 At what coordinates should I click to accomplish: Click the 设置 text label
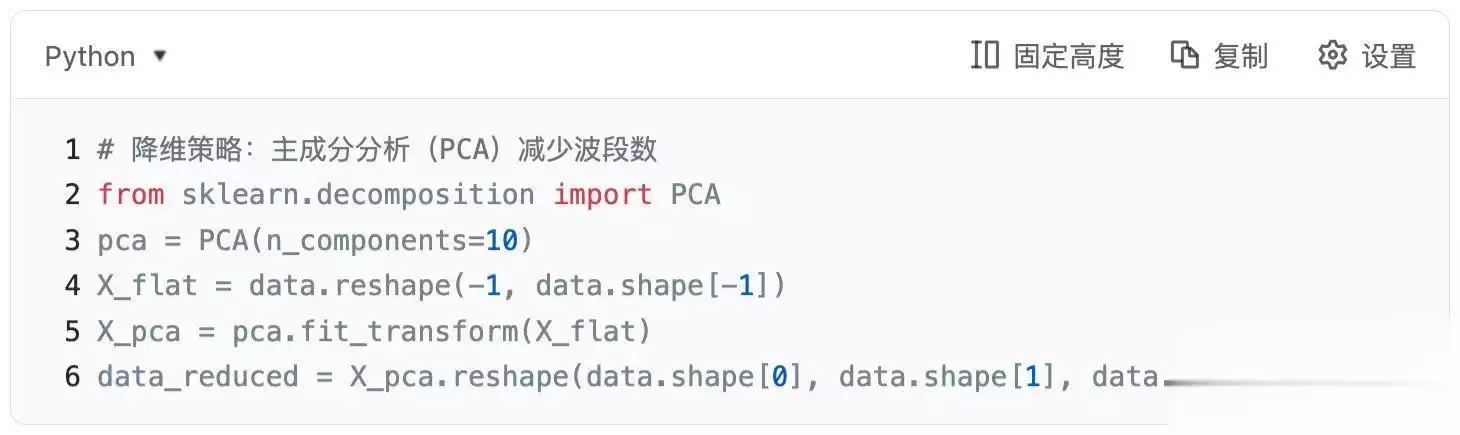(x=1389, y=56)
